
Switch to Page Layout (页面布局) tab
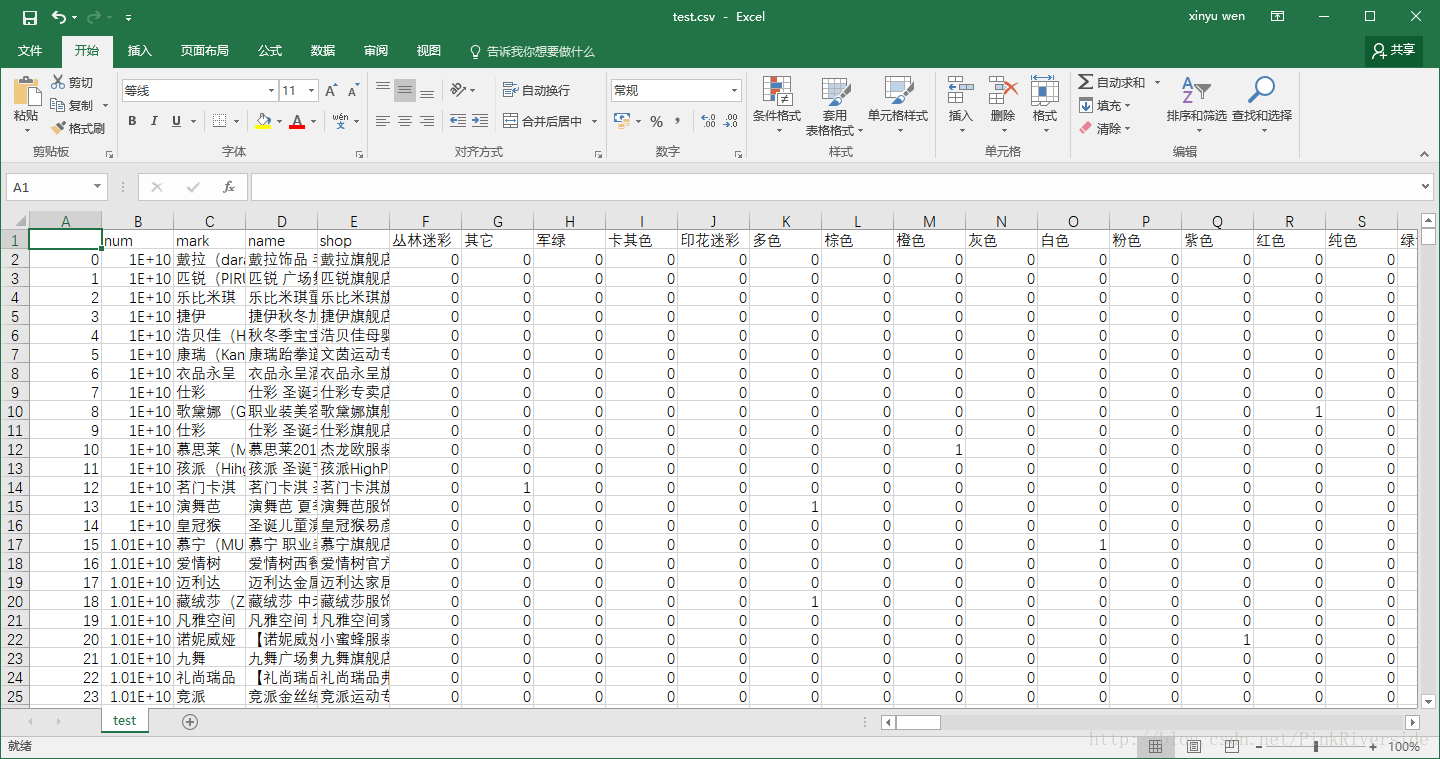(204, 51)
